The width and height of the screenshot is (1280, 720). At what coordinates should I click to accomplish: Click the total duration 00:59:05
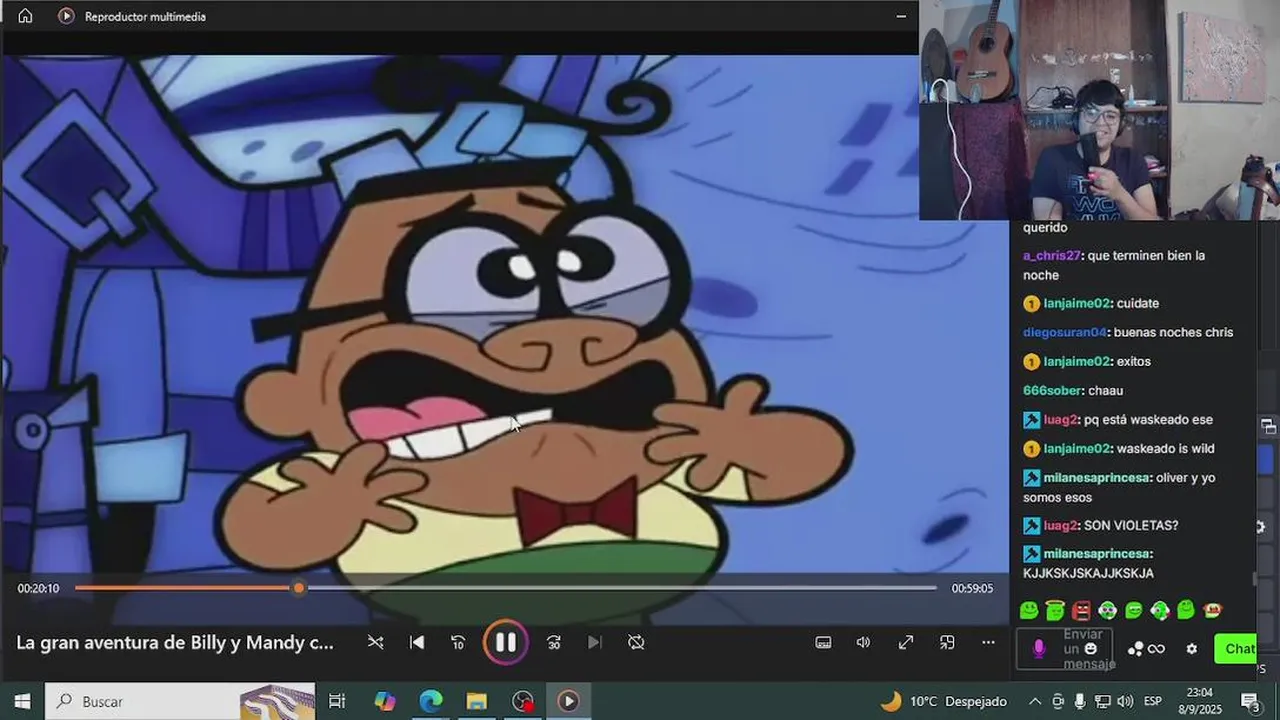tap(972, 588)
